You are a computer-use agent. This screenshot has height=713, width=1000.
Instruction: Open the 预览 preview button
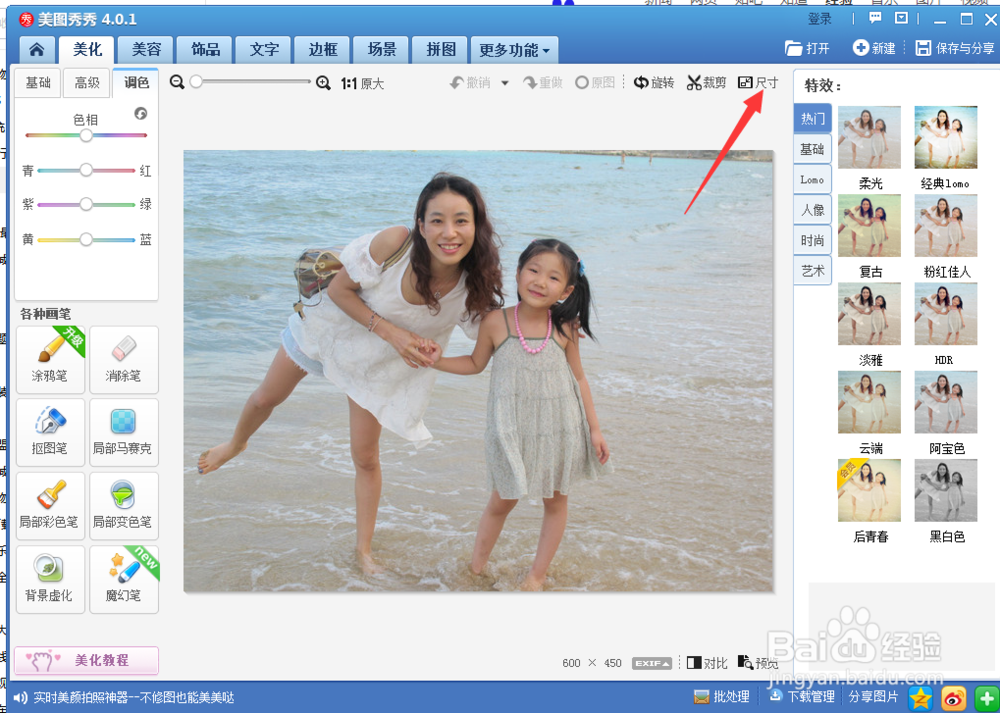758,663
